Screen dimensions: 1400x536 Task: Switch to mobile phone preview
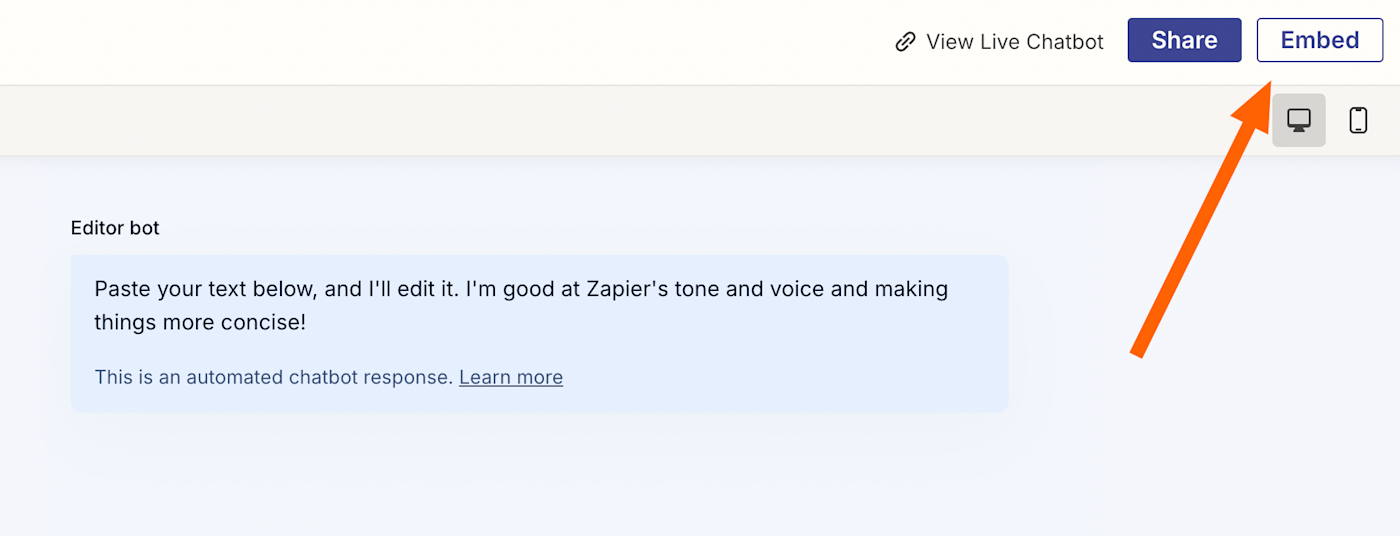[1358, 120]
